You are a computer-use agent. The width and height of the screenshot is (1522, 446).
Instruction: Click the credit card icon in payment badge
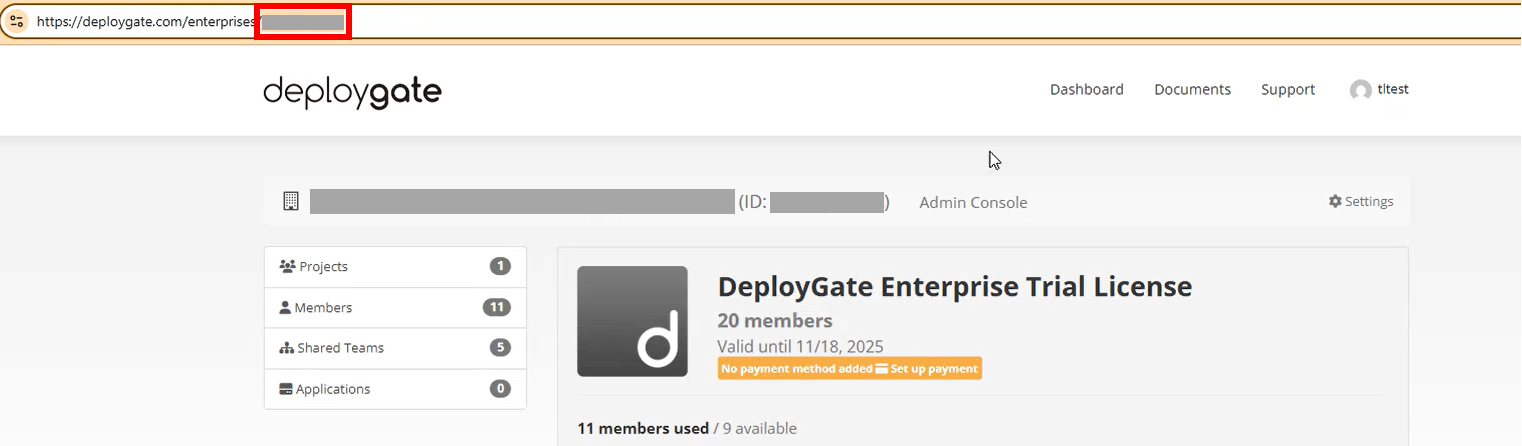tap(882, 369)
